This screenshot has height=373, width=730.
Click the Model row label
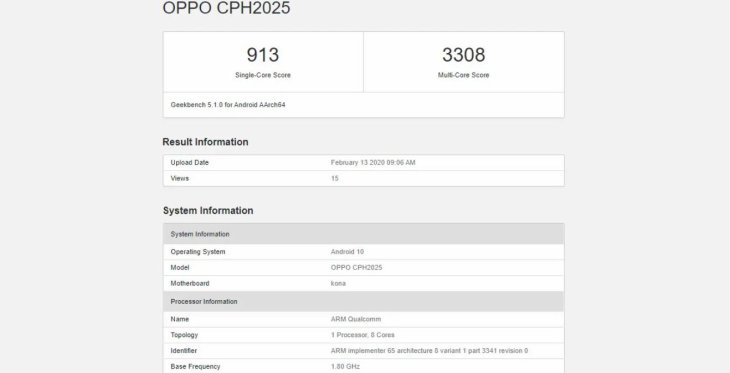pos(180,268)
